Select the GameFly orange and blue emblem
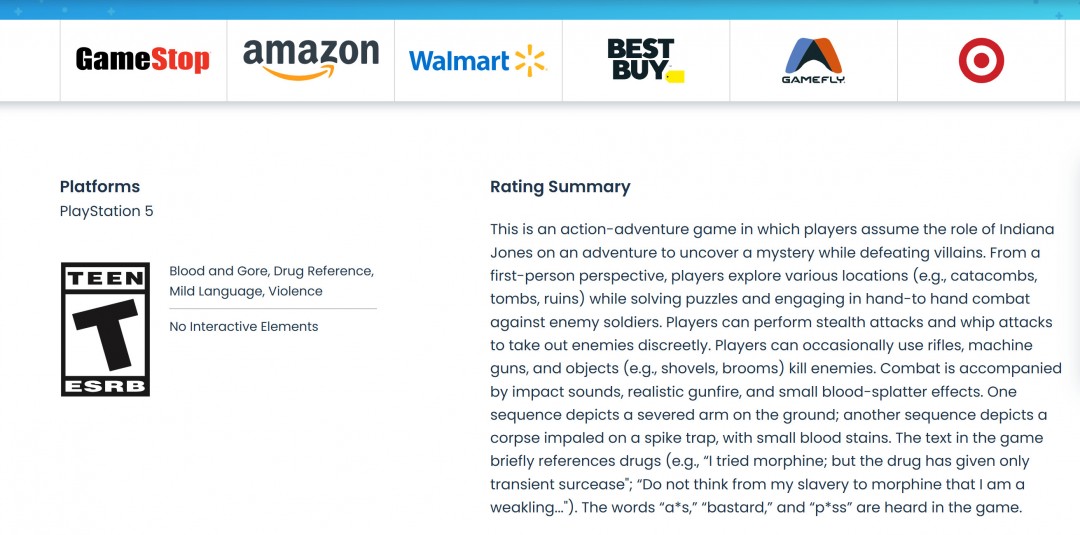This screenshot has width=1080, height=535. 813,55
